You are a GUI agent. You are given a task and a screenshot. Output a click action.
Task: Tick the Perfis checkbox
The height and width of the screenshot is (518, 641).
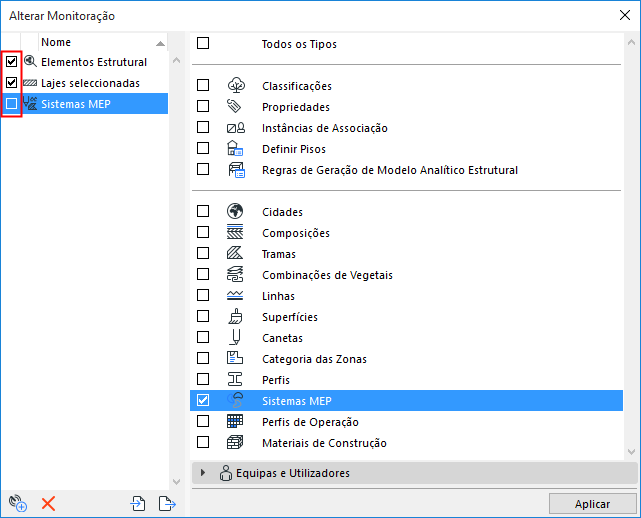point(203,379)
